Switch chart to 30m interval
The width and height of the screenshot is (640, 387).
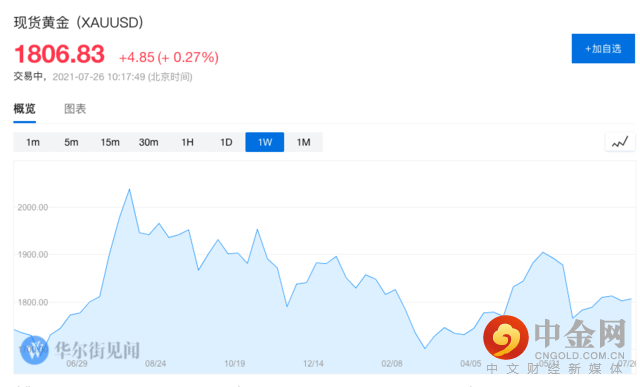coord(149,142)
